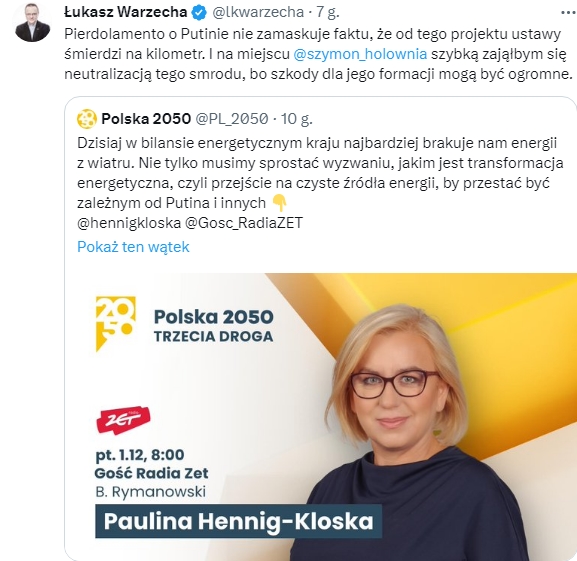
Task: Click the @PL_2050 handle
Action: point(232,118)
